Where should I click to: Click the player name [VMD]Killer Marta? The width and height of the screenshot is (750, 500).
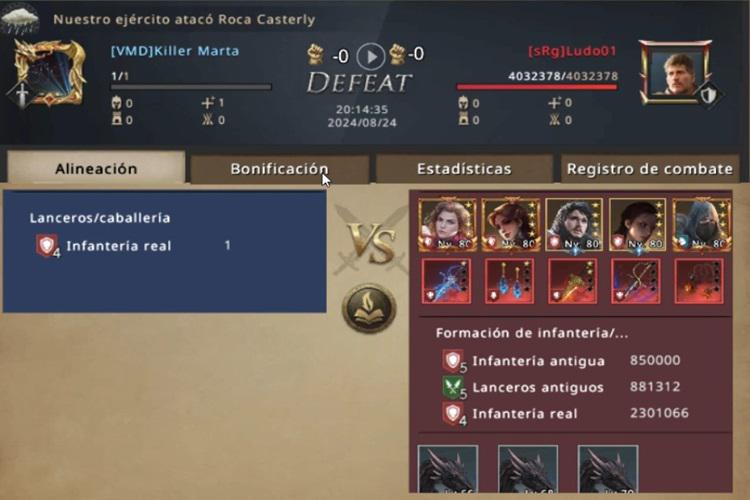point(175,51)
